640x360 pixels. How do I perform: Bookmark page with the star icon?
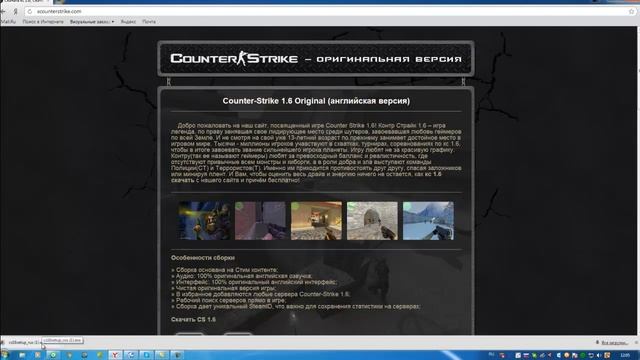pos(631,11)
